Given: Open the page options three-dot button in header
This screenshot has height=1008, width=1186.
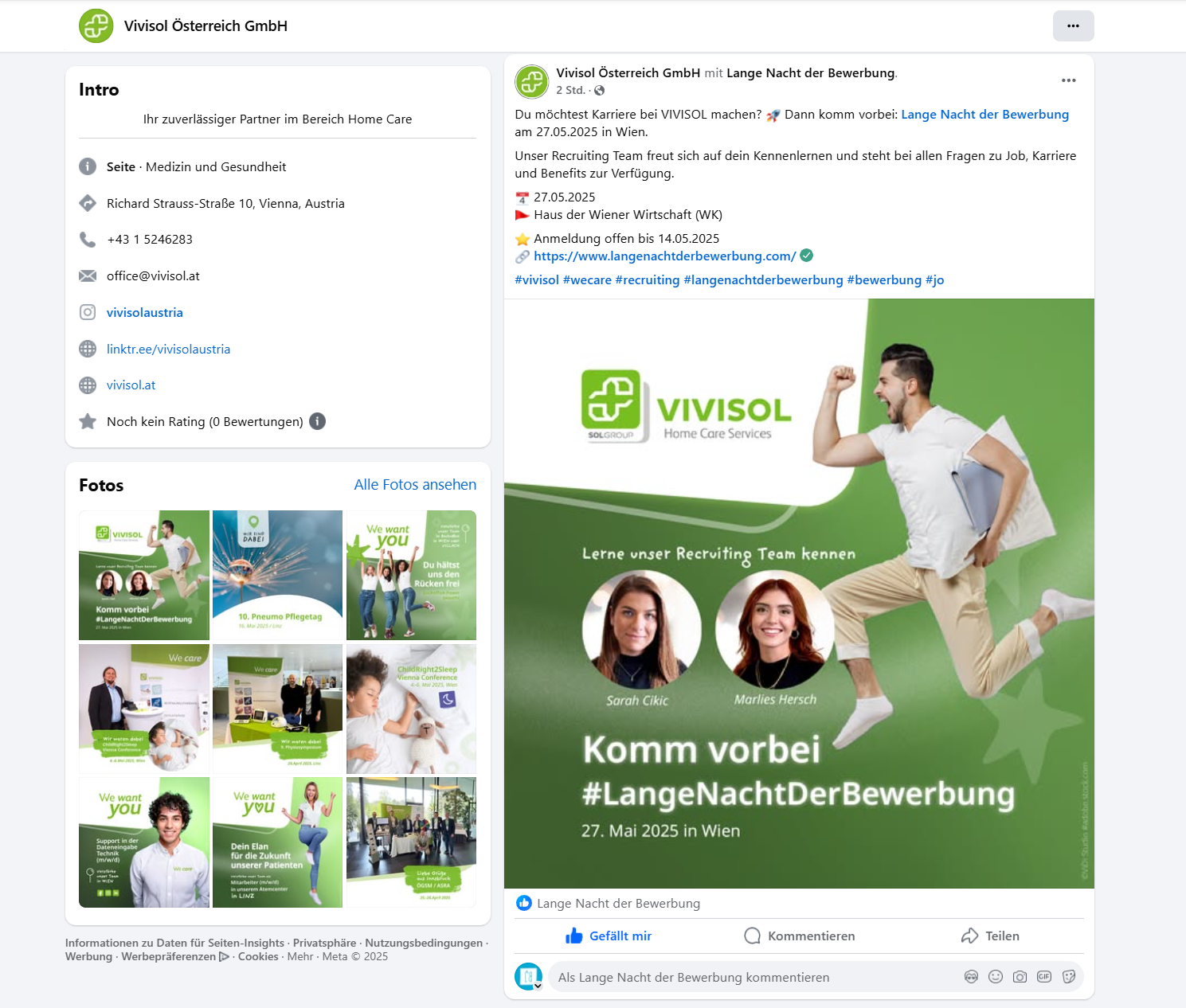Looking at the screenshot, I should pos(1073,25).
